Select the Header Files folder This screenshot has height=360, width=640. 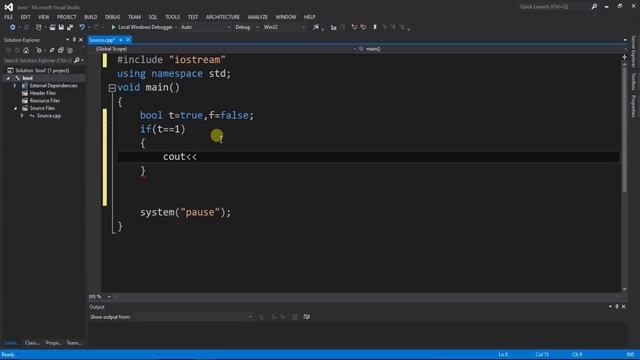tap(42, 93)
